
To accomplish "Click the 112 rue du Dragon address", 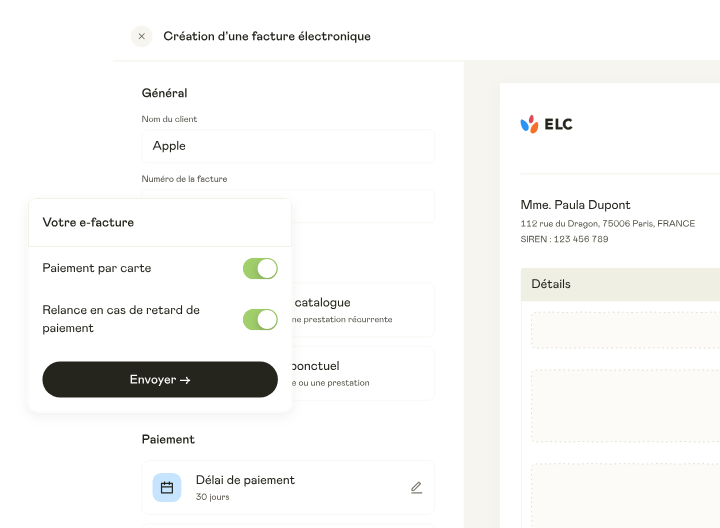I will [608, 224].
